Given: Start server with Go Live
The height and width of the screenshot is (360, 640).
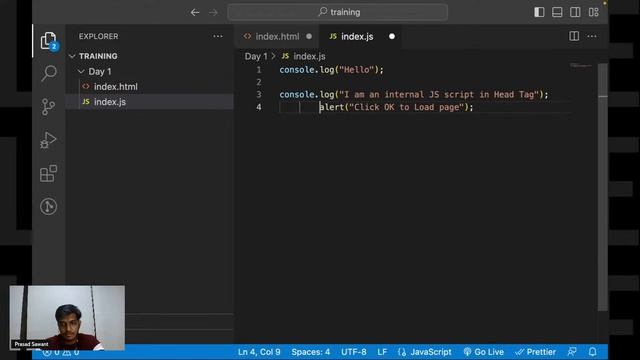Looking at the screenshot, I should pos(484,352).
